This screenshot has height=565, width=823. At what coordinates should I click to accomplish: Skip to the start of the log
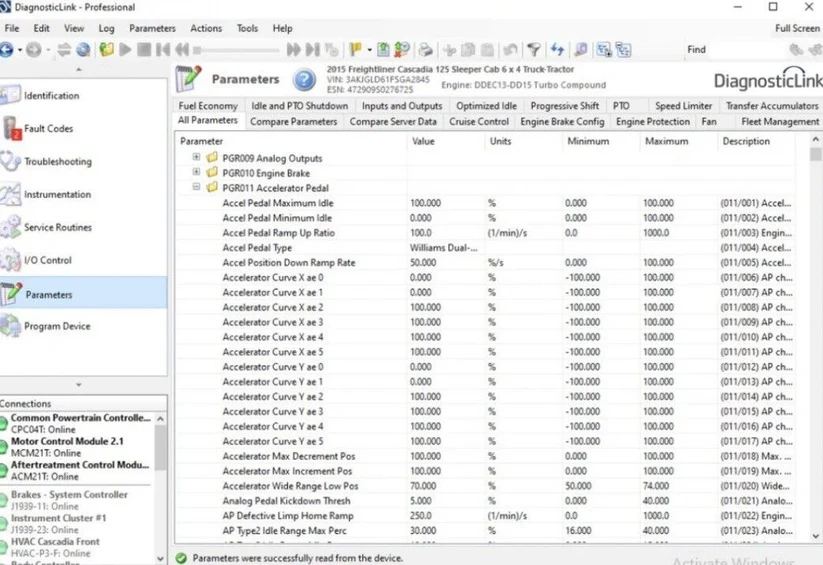click(x=163, y=50)
